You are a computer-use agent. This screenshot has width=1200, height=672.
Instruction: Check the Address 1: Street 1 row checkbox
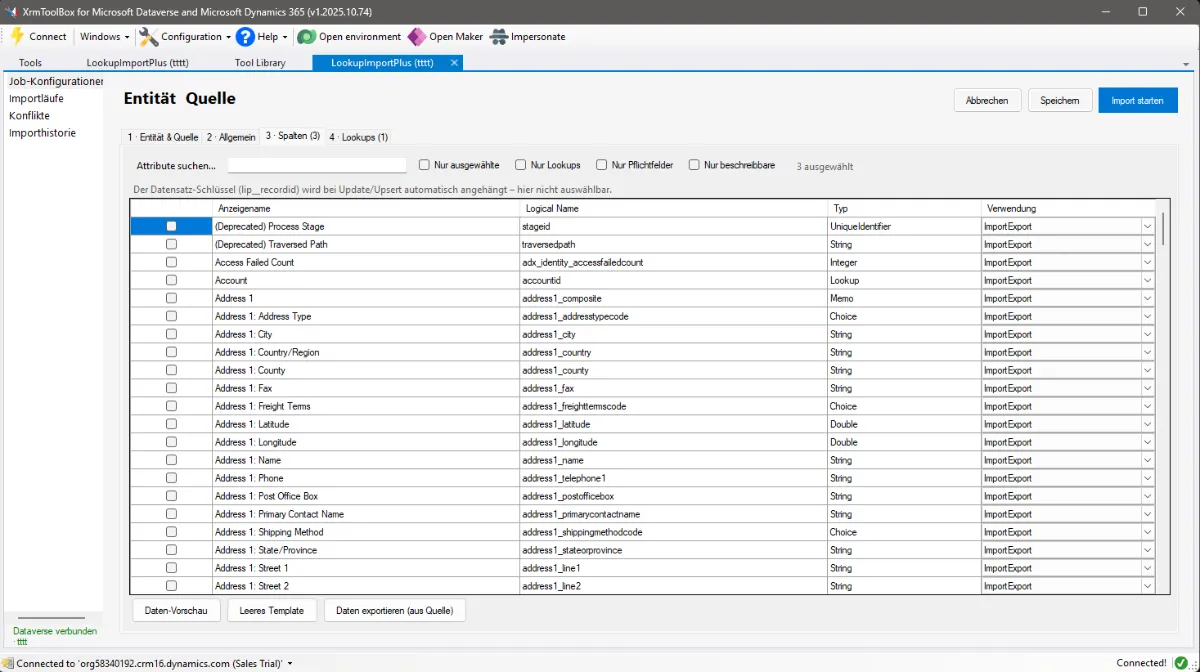pos(171,568)
